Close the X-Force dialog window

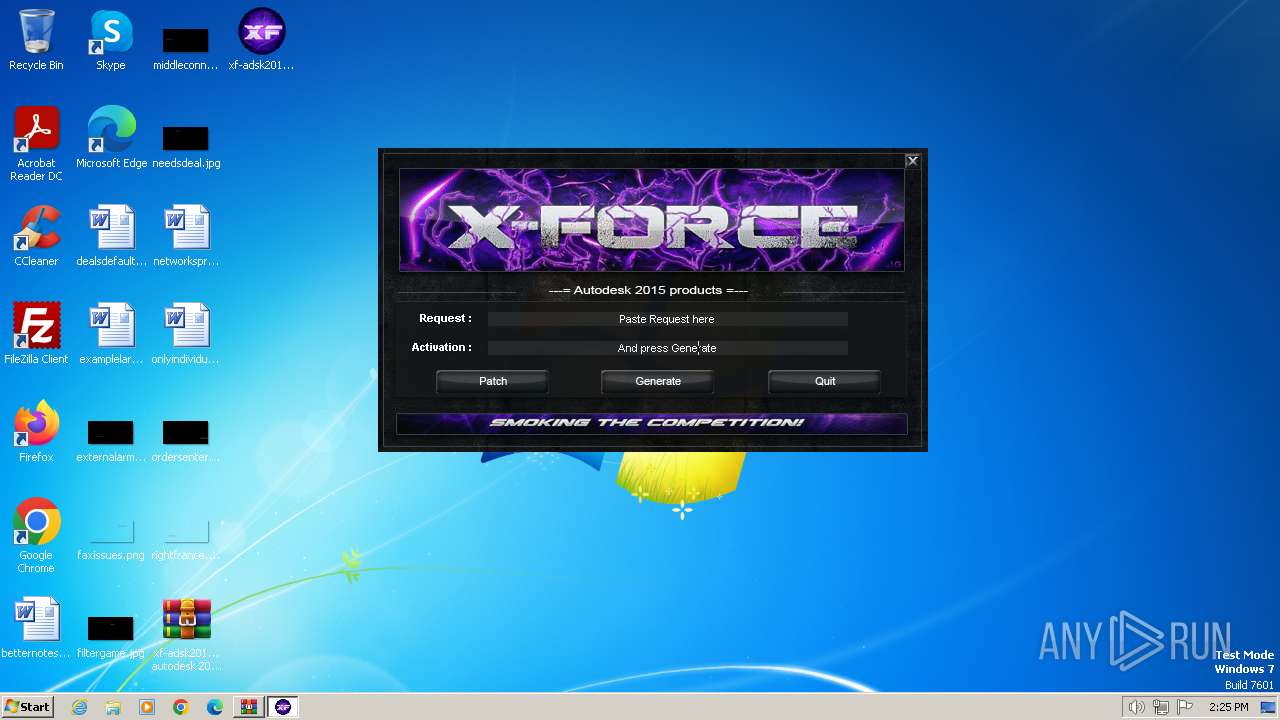912,161
